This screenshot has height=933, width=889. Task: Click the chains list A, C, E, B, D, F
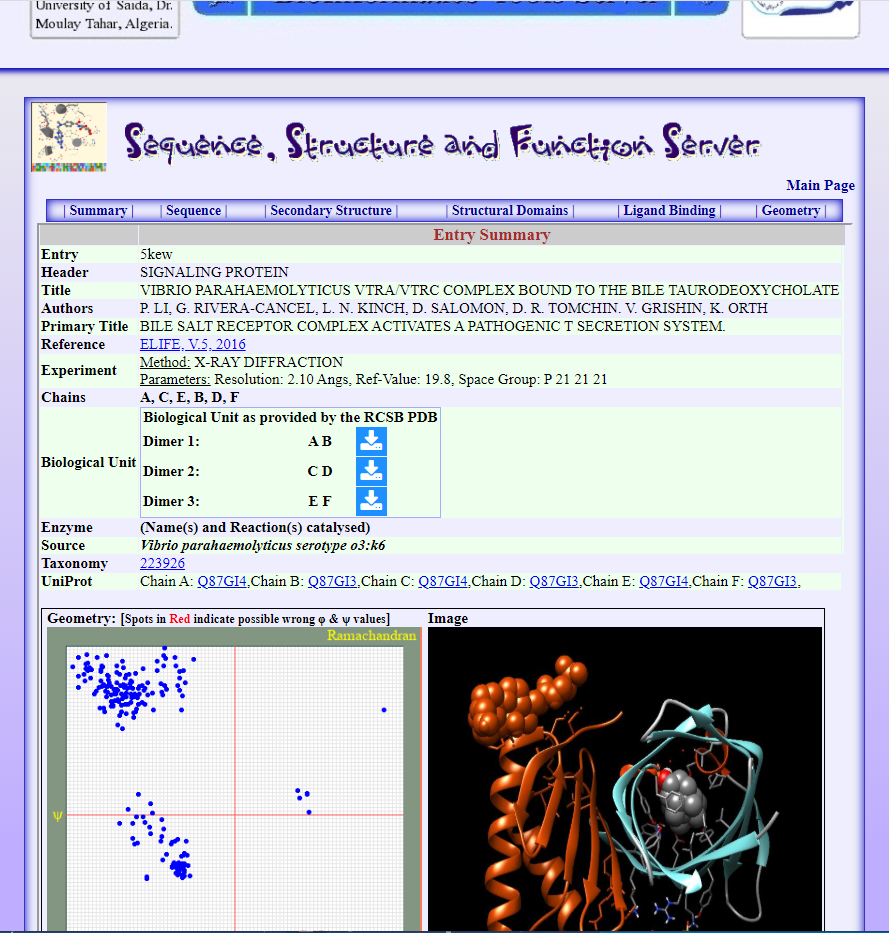pyautogui.click(x=189, y=397)
